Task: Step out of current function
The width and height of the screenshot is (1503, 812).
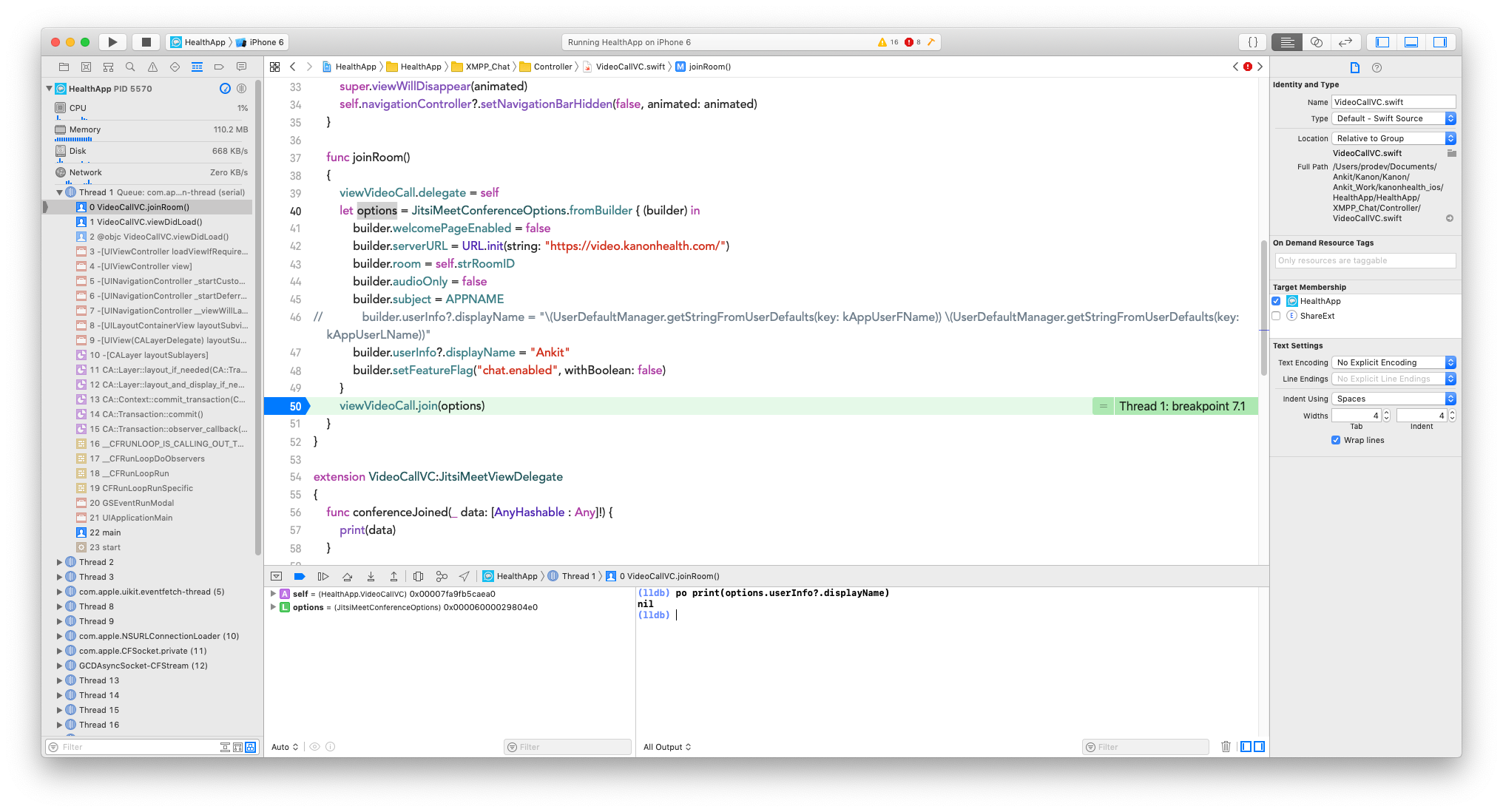Action: [394, 576]
